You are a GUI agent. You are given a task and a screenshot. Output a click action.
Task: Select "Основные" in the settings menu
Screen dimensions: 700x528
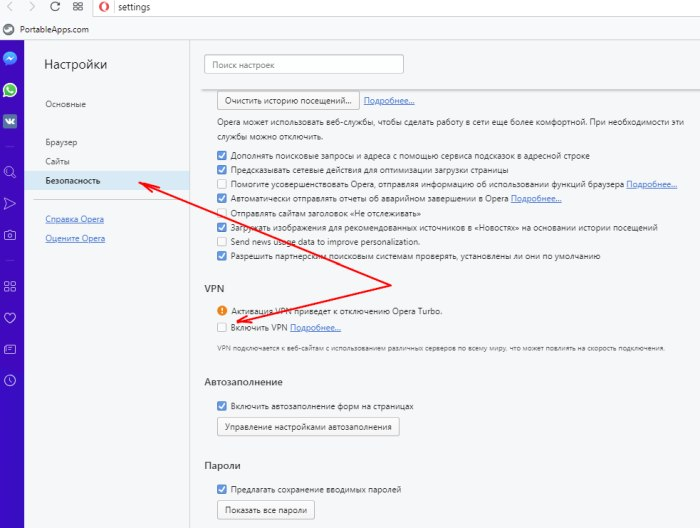click(x=66, y=104)
